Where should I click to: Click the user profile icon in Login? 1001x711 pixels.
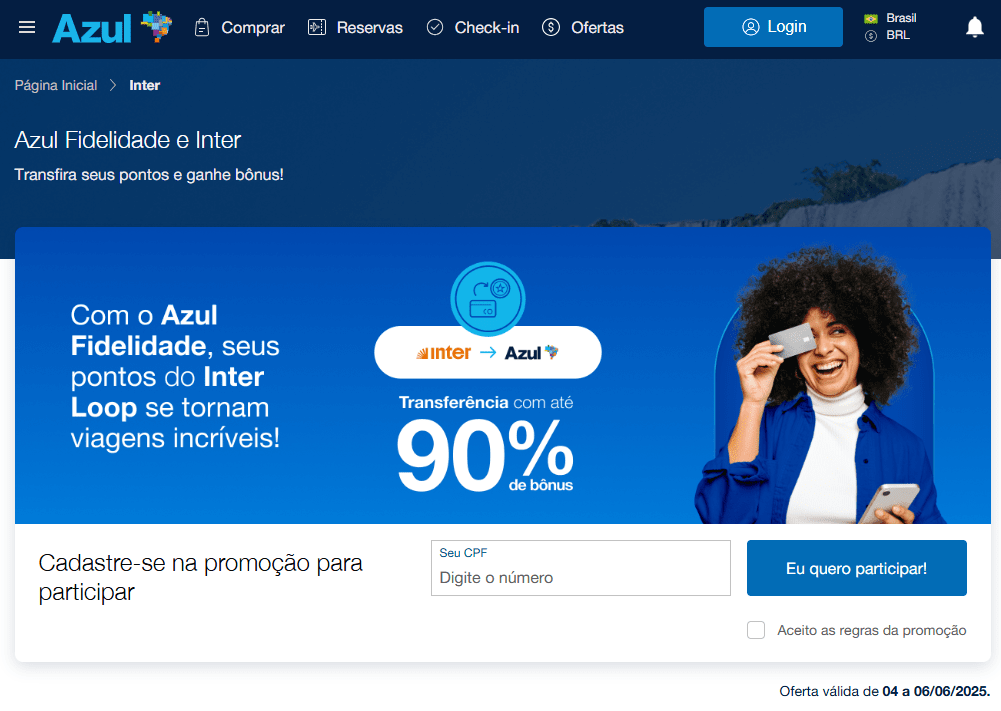click(x=751, y=27)
